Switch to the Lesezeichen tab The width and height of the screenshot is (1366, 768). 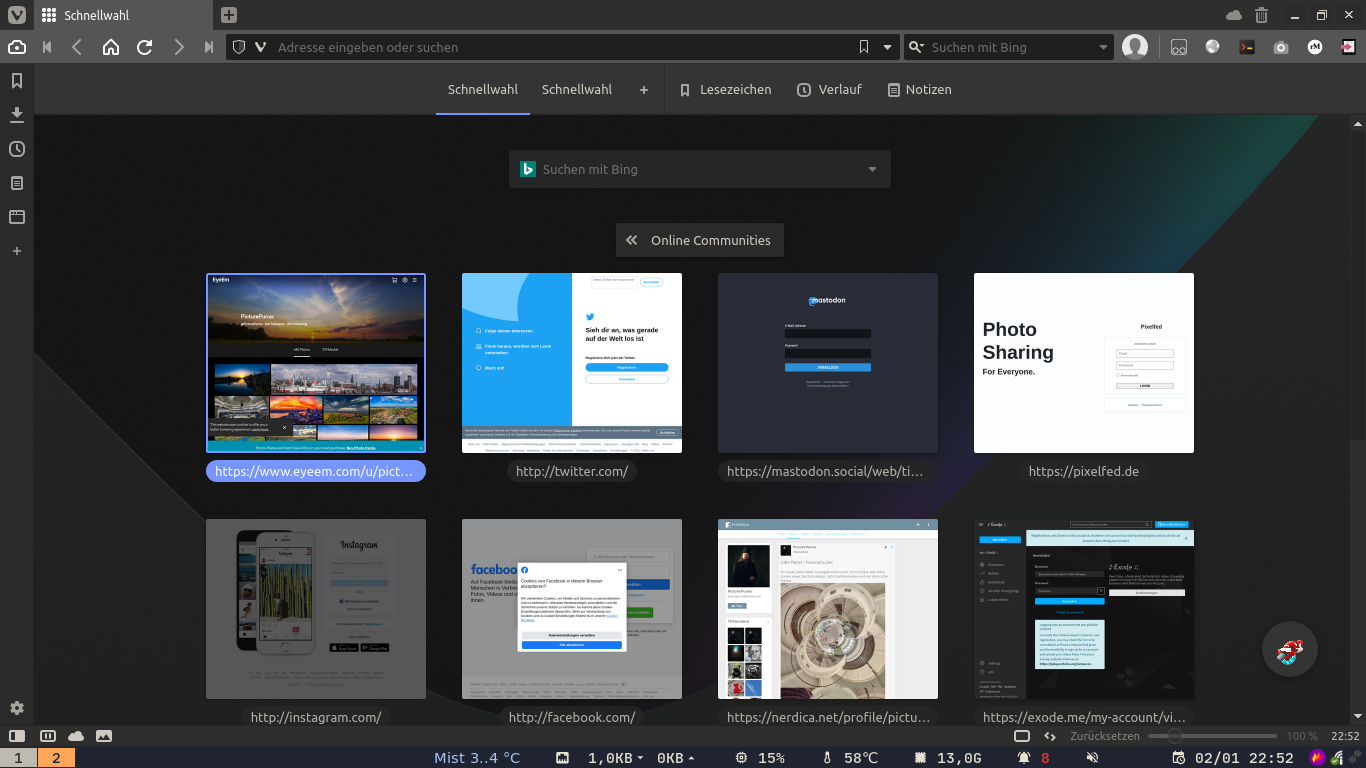tap(725, 90)
